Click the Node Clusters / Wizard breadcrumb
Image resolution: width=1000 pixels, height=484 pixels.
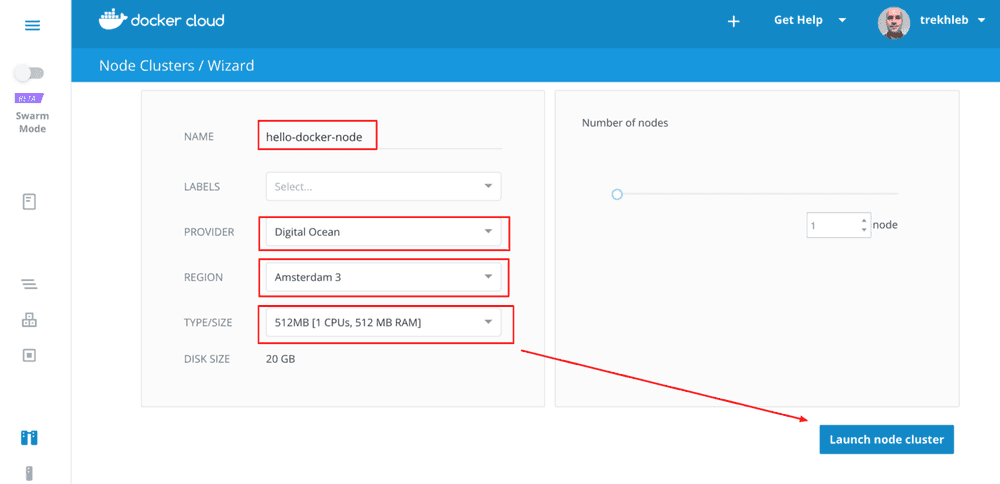tap(177, 65)
